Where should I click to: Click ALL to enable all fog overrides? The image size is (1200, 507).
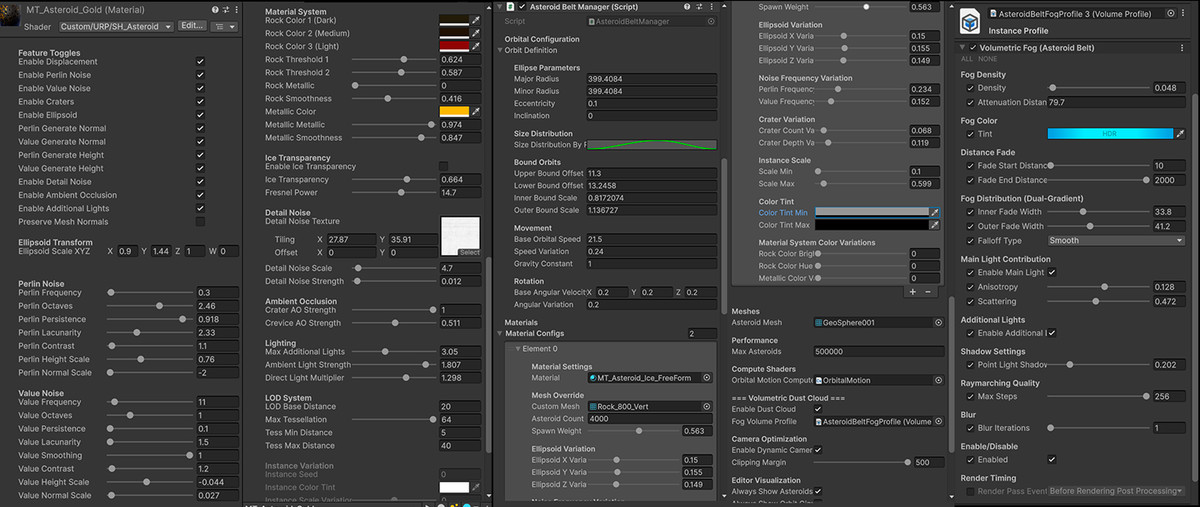point(966,59)
